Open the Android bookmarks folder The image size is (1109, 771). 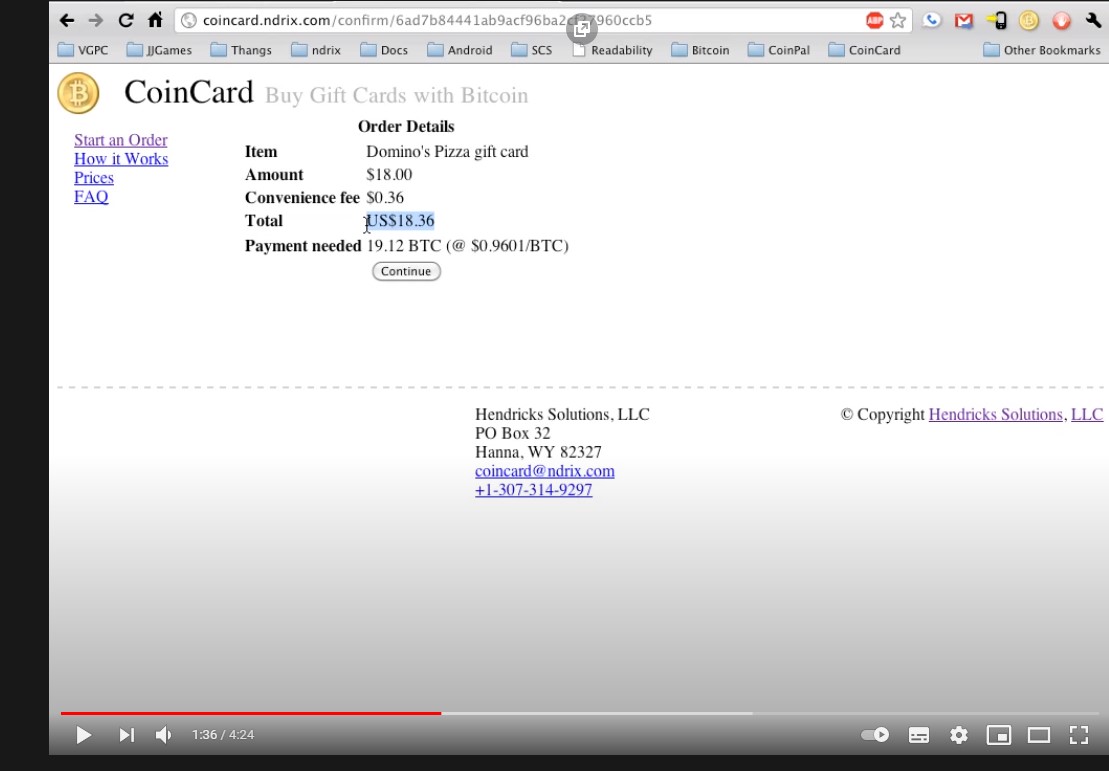[460, 50]
